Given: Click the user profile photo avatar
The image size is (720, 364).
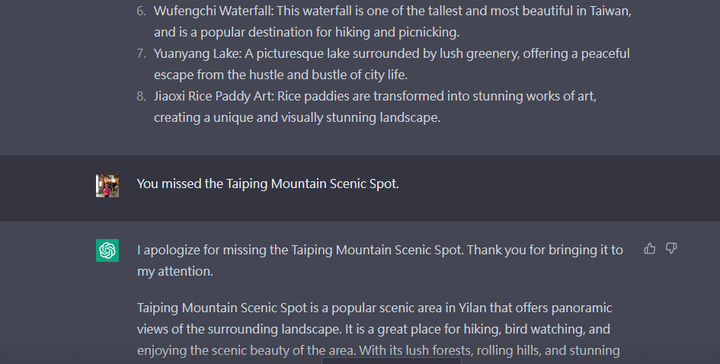Looking at the screenshot, I should click(107, 186).
